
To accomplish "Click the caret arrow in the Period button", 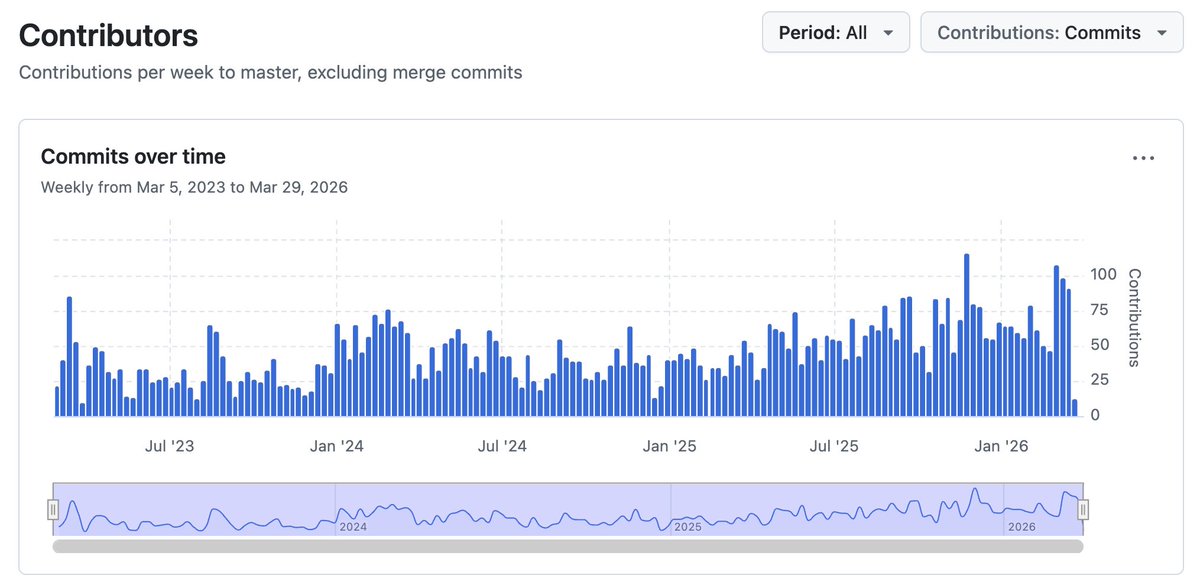I will point(888,34).
